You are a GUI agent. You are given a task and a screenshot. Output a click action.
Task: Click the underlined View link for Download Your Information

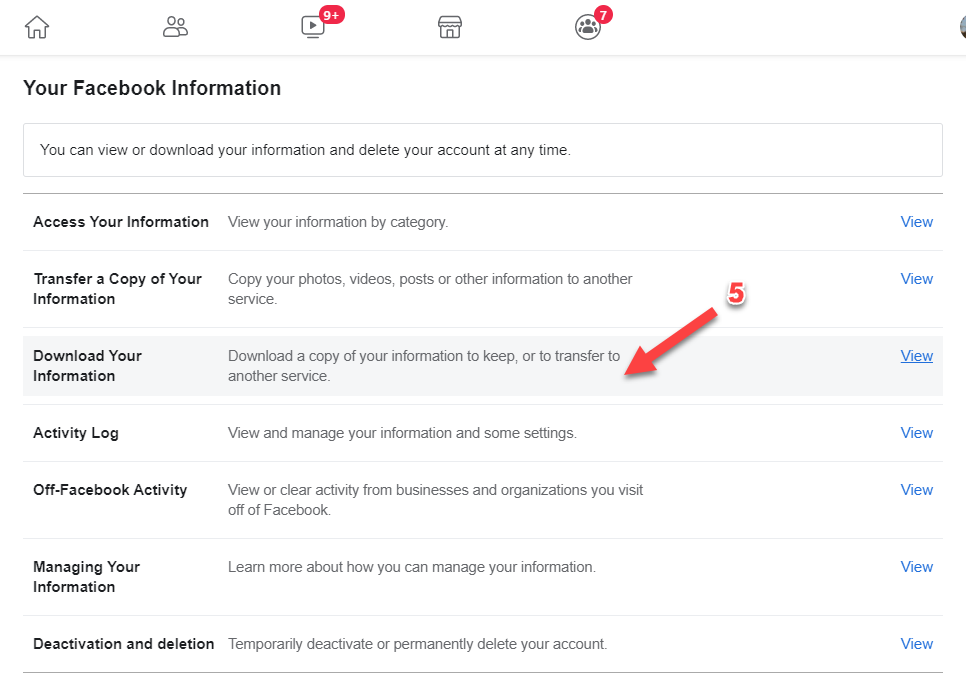coord(916,356)
